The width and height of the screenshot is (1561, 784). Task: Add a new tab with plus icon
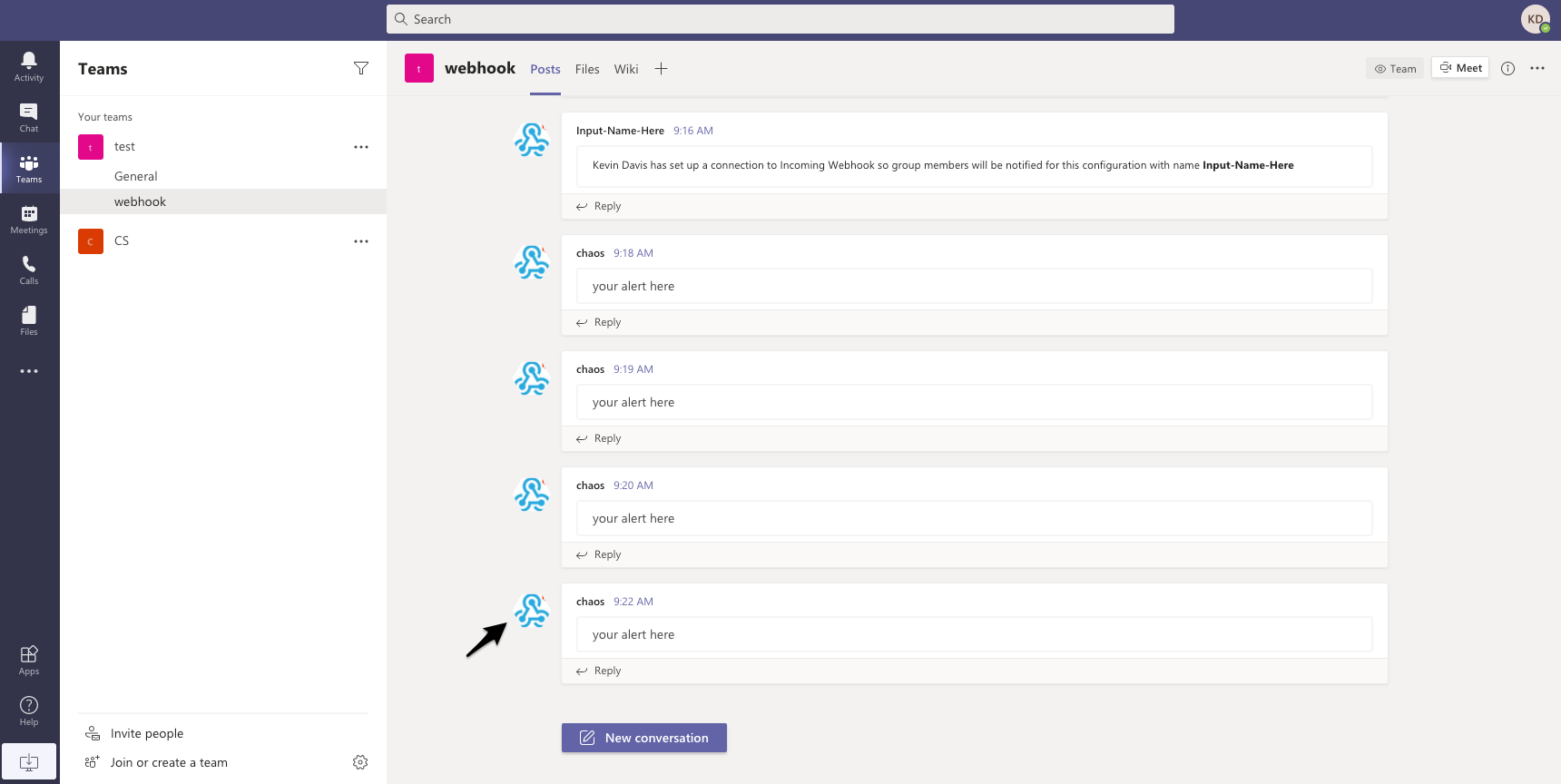click(x=662, y=69)
